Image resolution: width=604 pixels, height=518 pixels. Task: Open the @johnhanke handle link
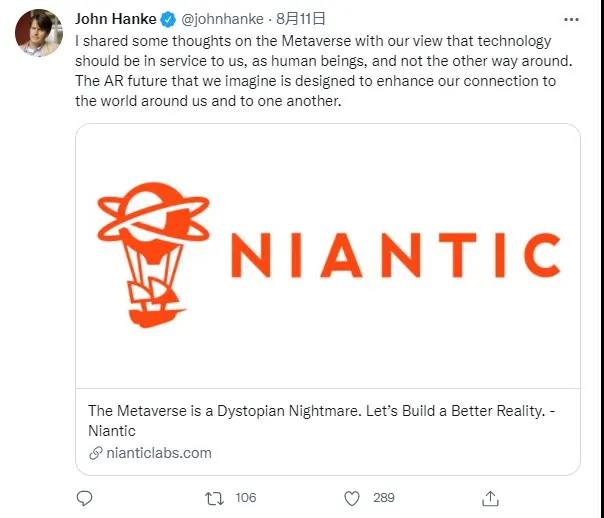click(222, 19)
